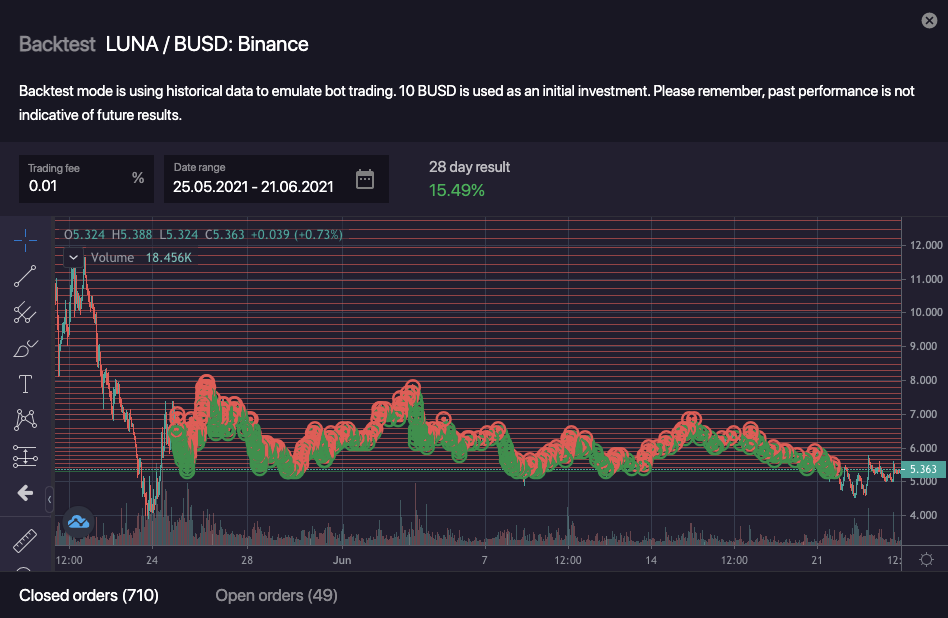Select the crosshair cursor tool
This screenshot has height=618, width=948.
click(25, 240)
